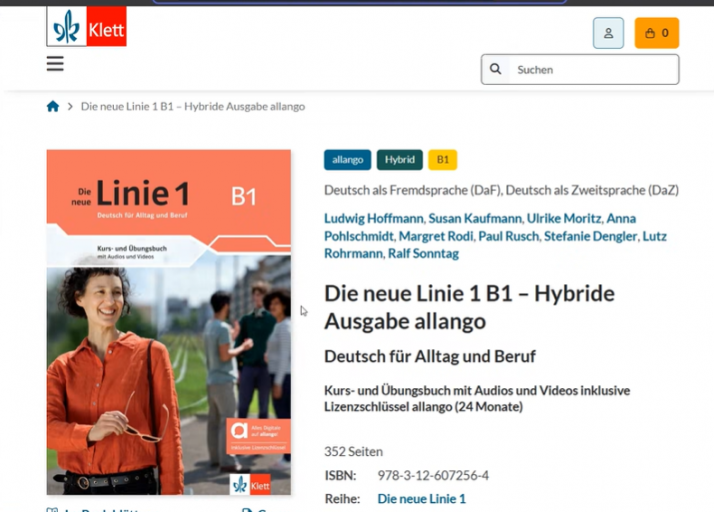Open the Die neue Linie 1 book cover
The image size is (714, 512).
(x=168, y=322)
